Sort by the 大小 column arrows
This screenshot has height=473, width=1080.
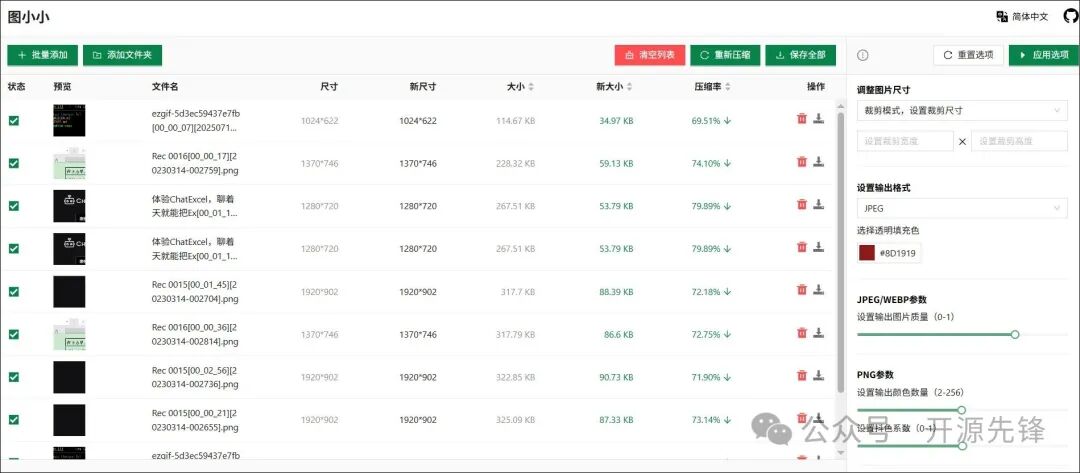pos(530,87)
